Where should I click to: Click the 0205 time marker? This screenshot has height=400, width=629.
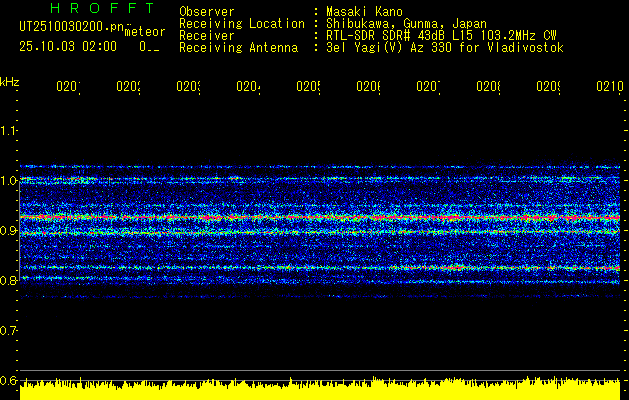coord(308,86)
